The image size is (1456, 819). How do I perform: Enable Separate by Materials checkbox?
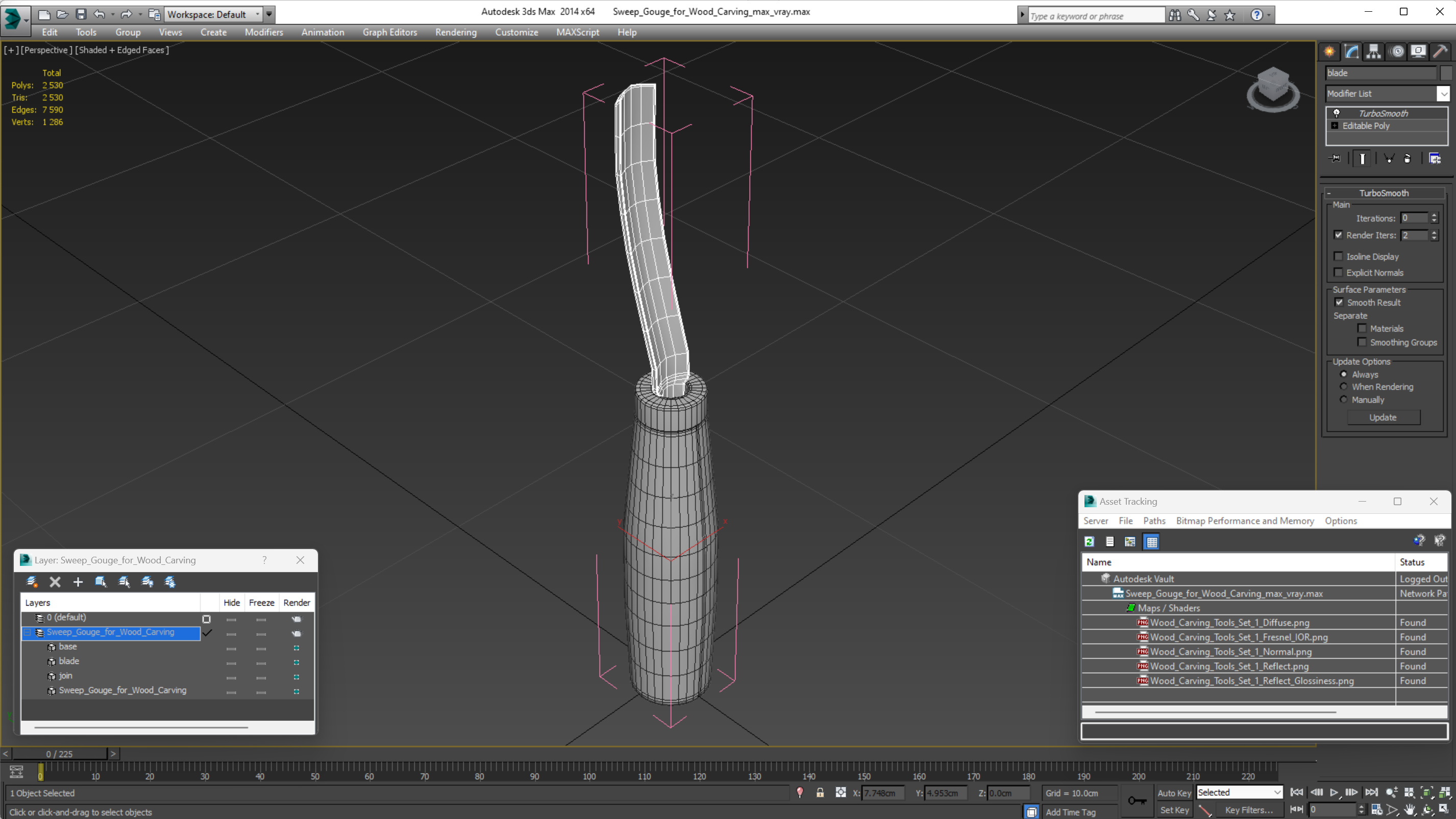pos(1362,329)
